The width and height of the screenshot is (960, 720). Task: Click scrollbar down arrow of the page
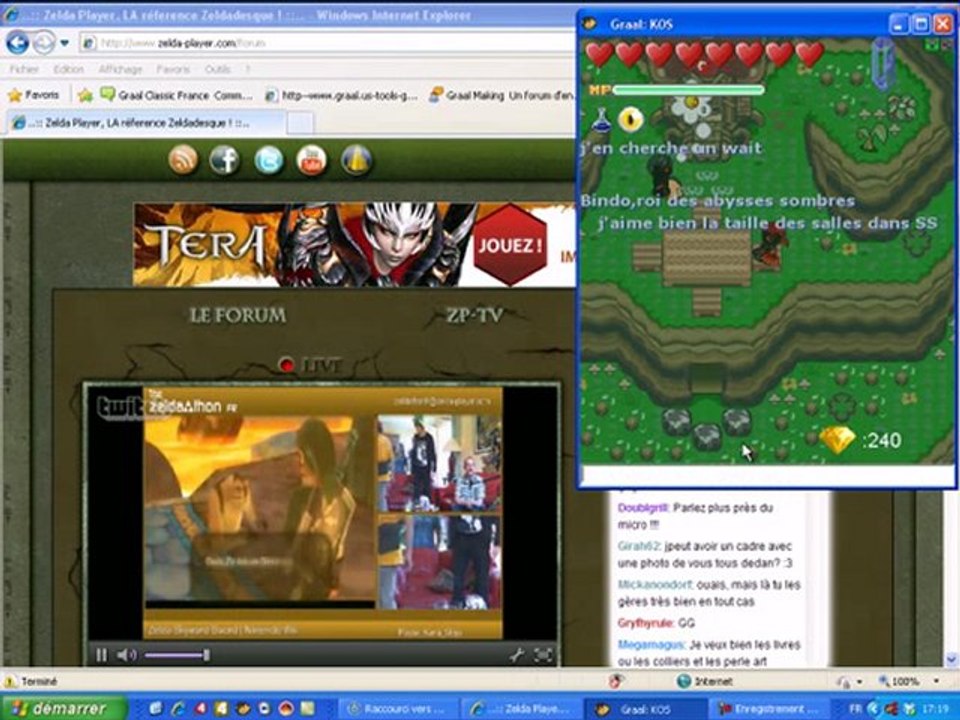(951, 660)
